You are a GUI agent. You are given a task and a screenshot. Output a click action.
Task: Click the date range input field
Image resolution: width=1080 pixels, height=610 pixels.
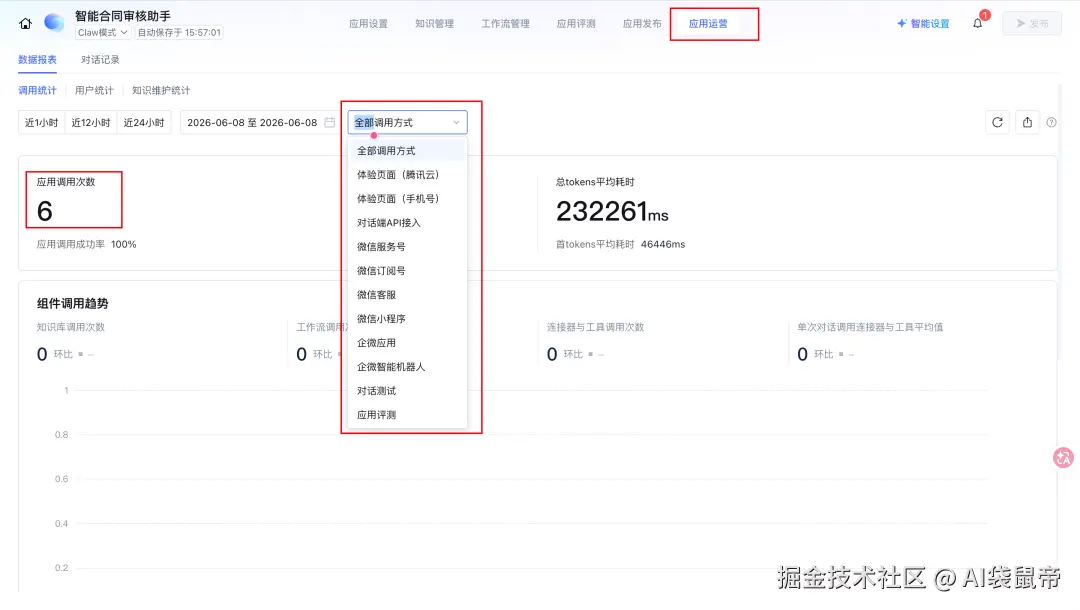click(x=260, y=123)
